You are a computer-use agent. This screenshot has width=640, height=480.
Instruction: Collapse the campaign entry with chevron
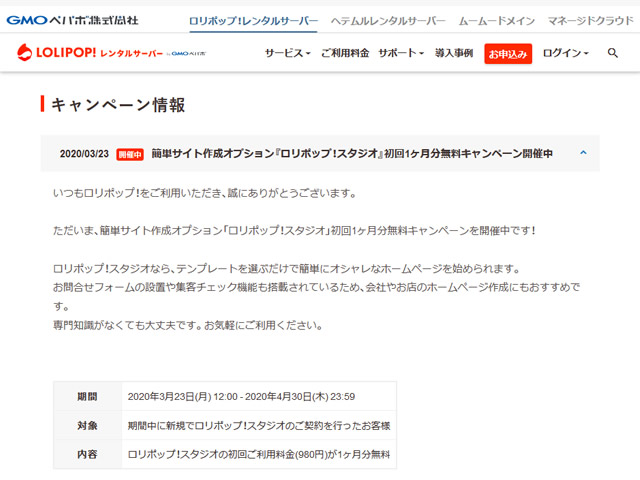[x=583, y=153]
